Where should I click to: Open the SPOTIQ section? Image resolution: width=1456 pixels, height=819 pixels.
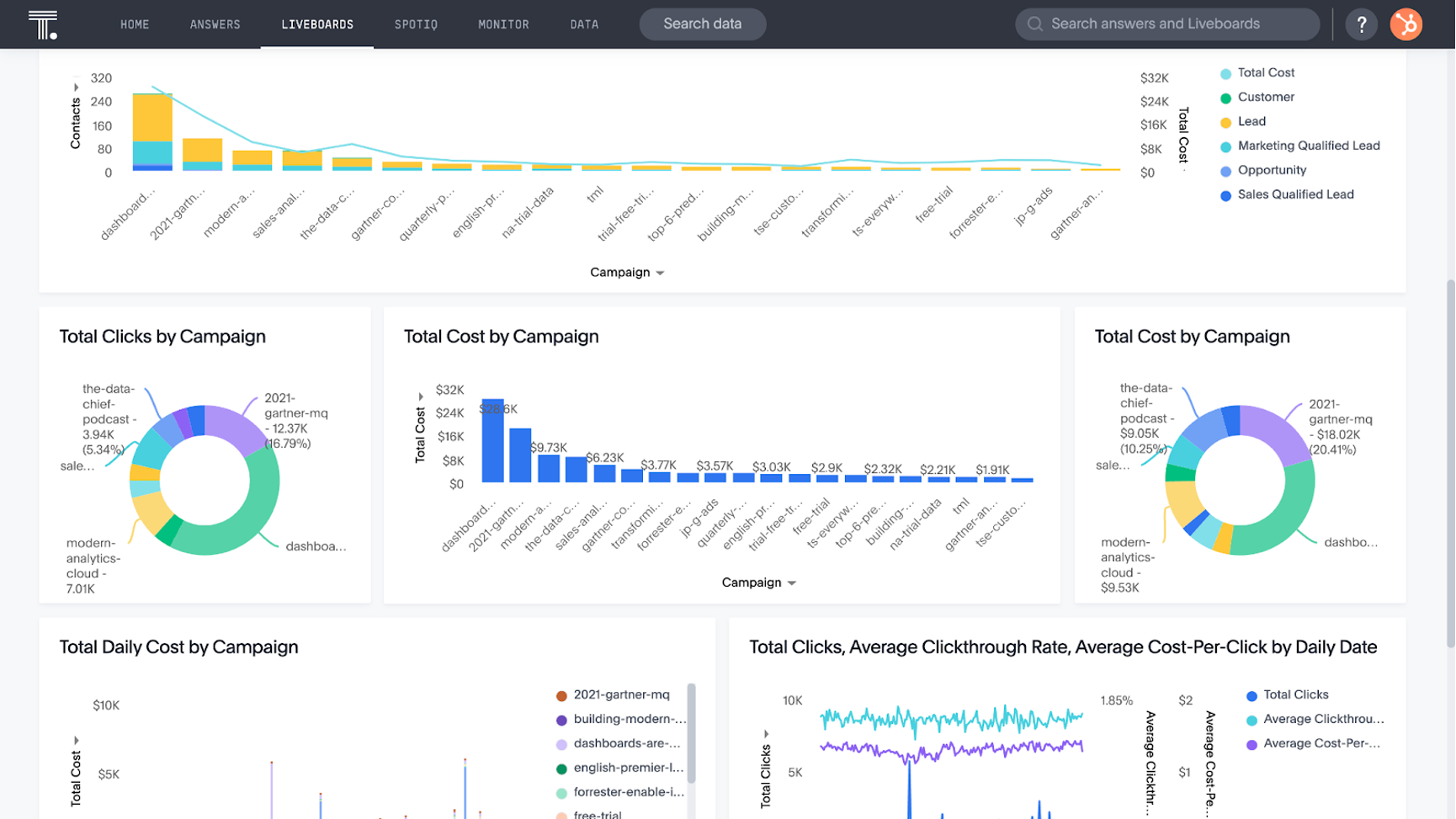pos(415,24)
